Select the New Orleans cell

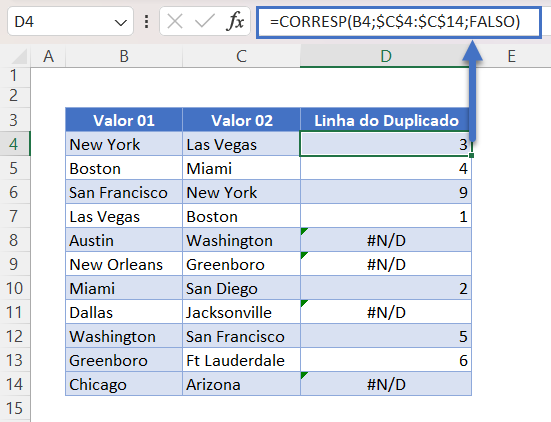(x=124, y=264)
